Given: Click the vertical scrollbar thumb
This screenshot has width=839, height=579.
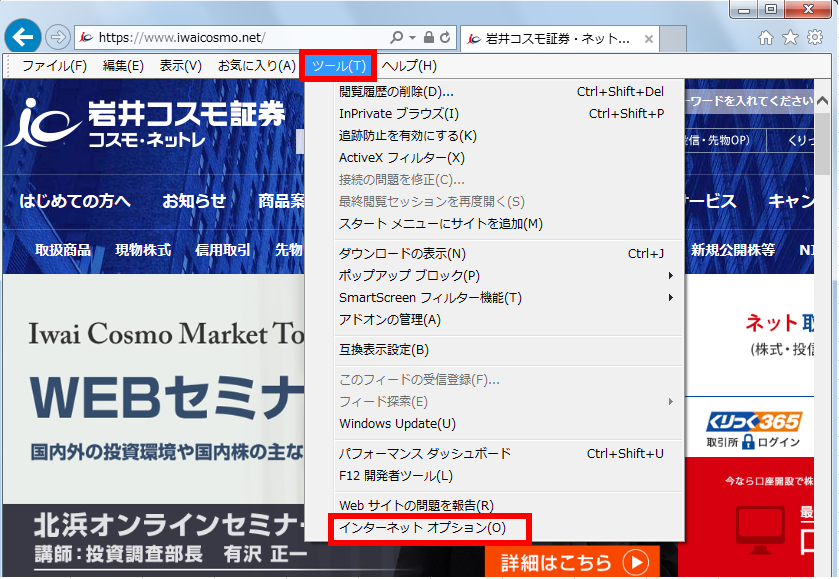Looking at the screenshot, I should point(822,143).
